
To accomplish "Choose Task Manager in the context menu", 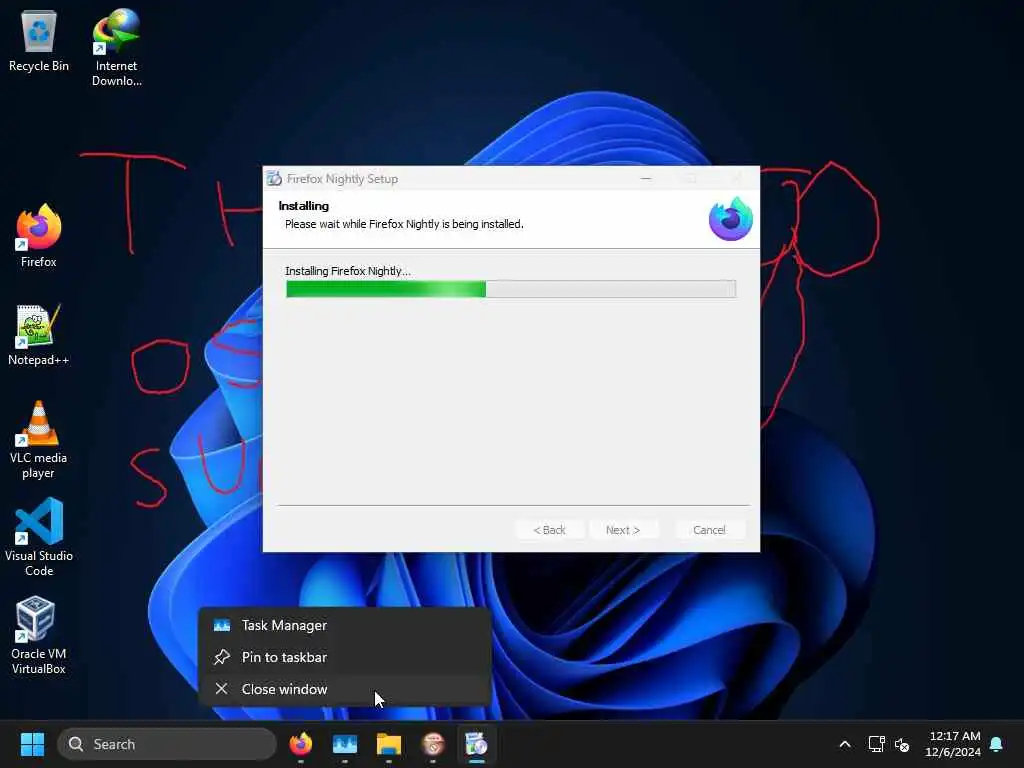I will coord(345,625).
